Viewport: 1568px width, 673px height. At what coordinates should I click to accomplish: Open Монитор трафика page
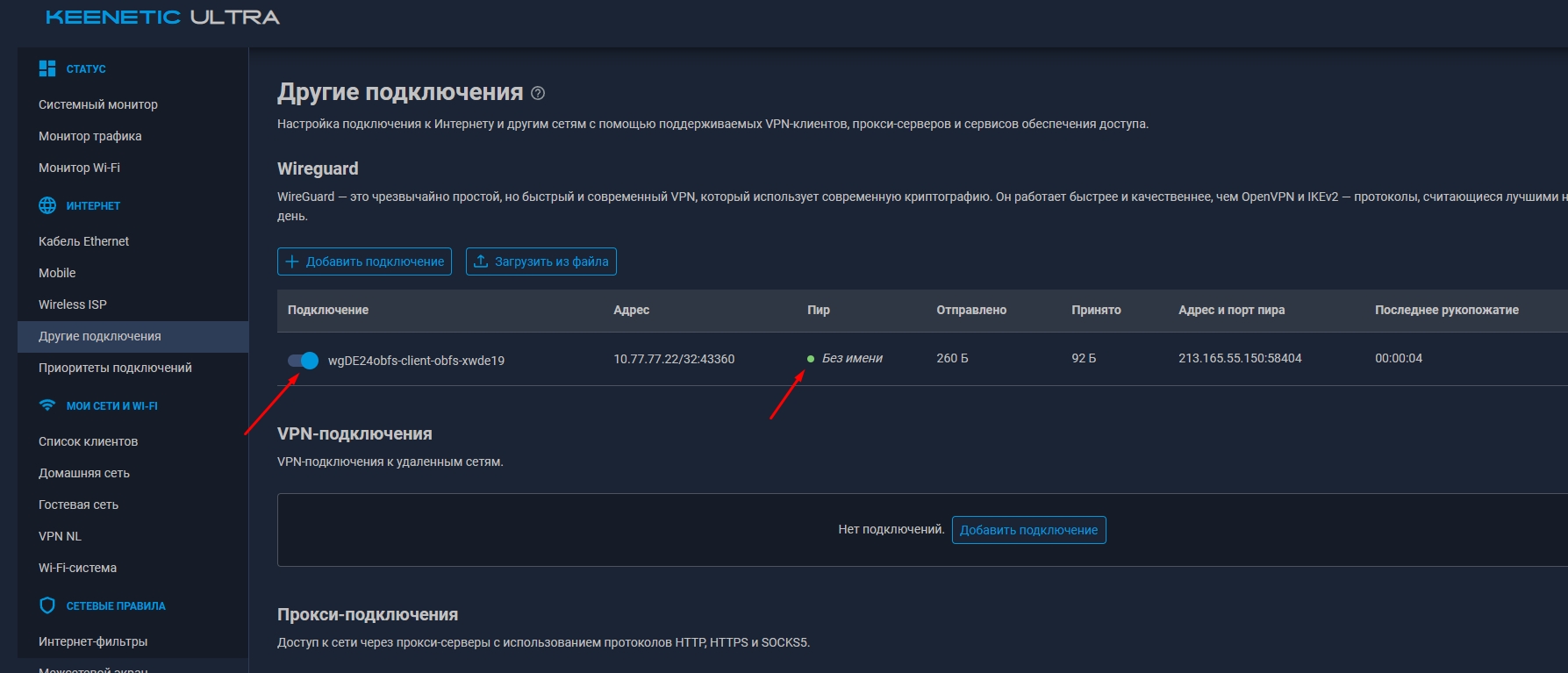90,136
